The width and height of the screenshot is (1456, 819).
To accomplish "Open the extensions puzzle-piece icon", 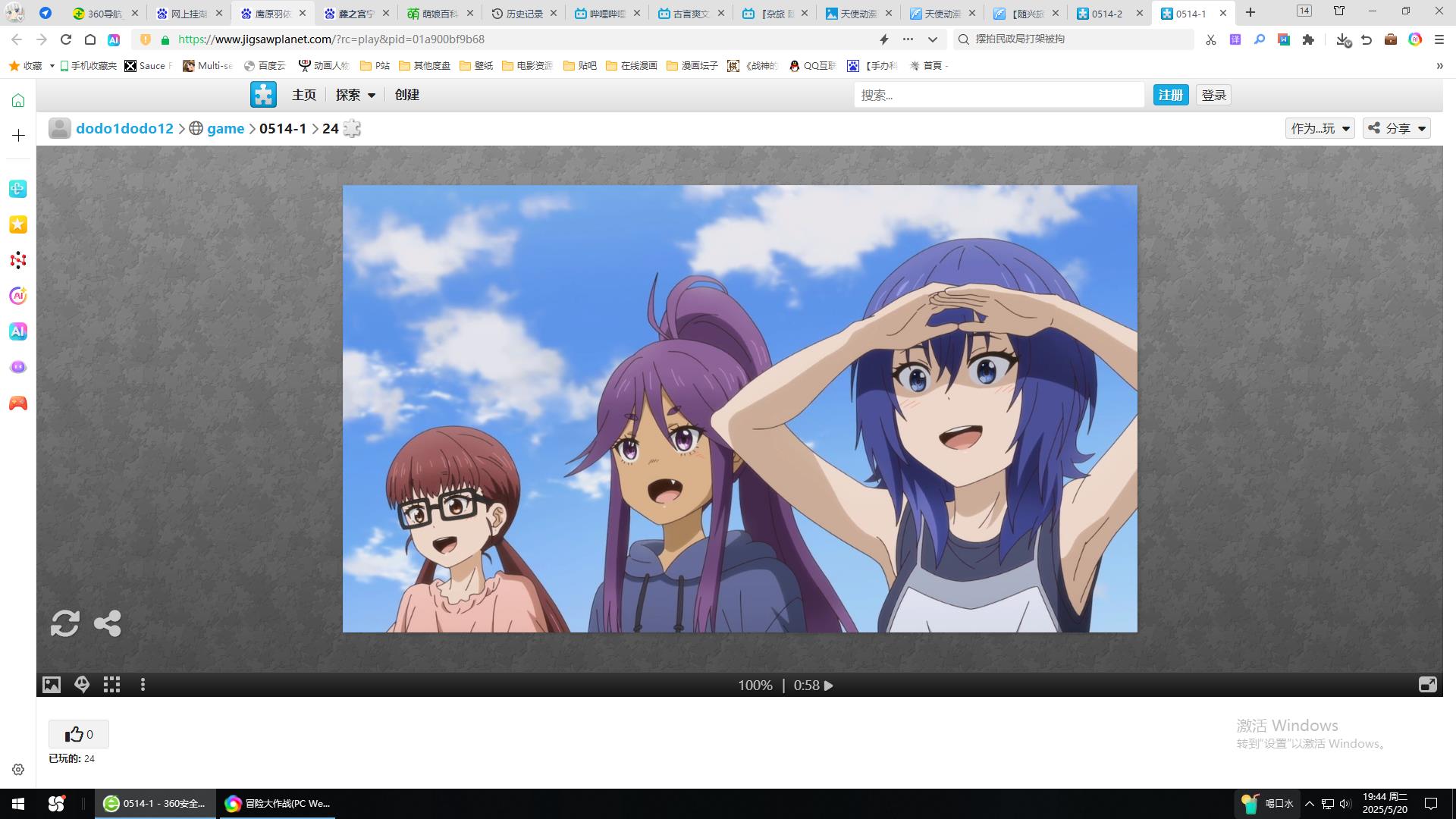I will point(1308,39).
